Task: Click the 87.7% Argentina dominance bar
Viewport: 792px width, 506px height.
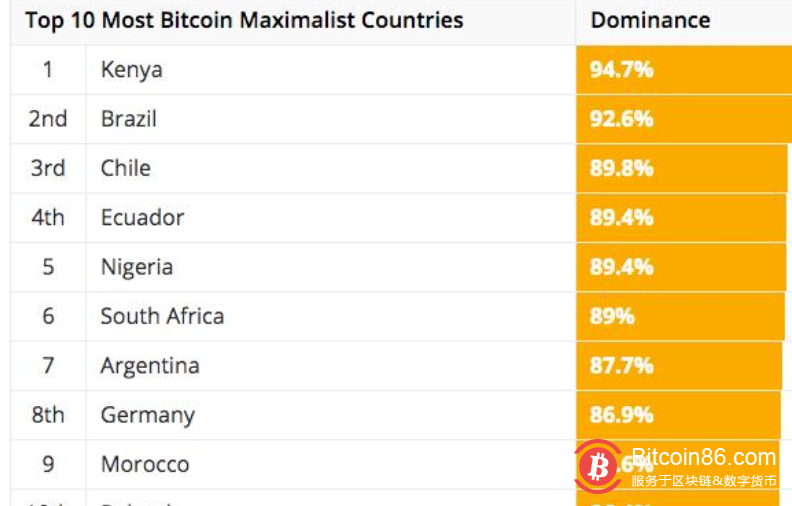Action: [678, 365]
